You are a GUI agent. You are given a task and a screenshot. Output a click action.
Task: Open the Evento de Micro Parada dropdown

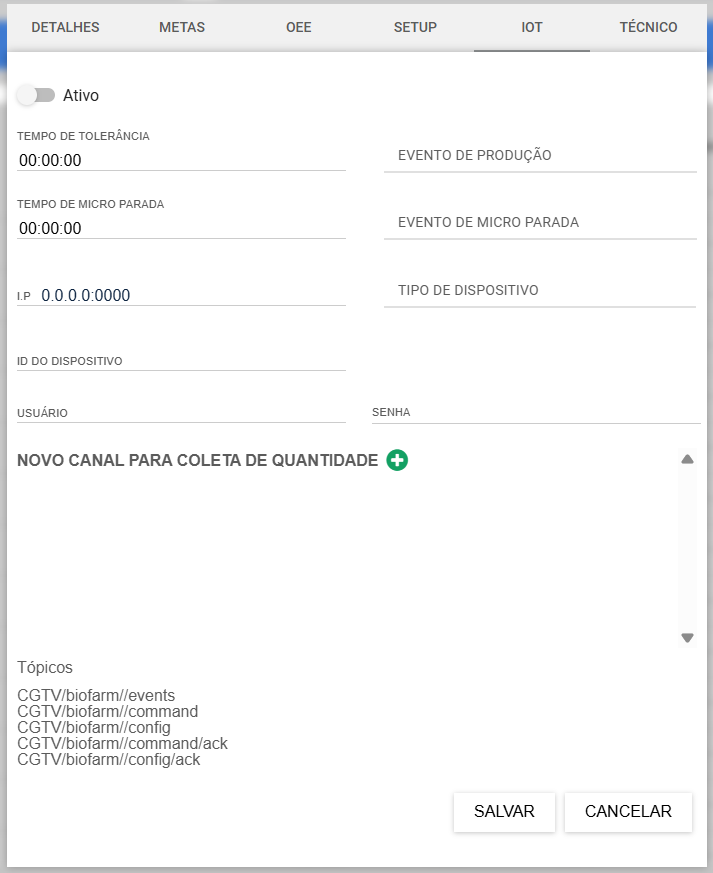click(540, 223)
